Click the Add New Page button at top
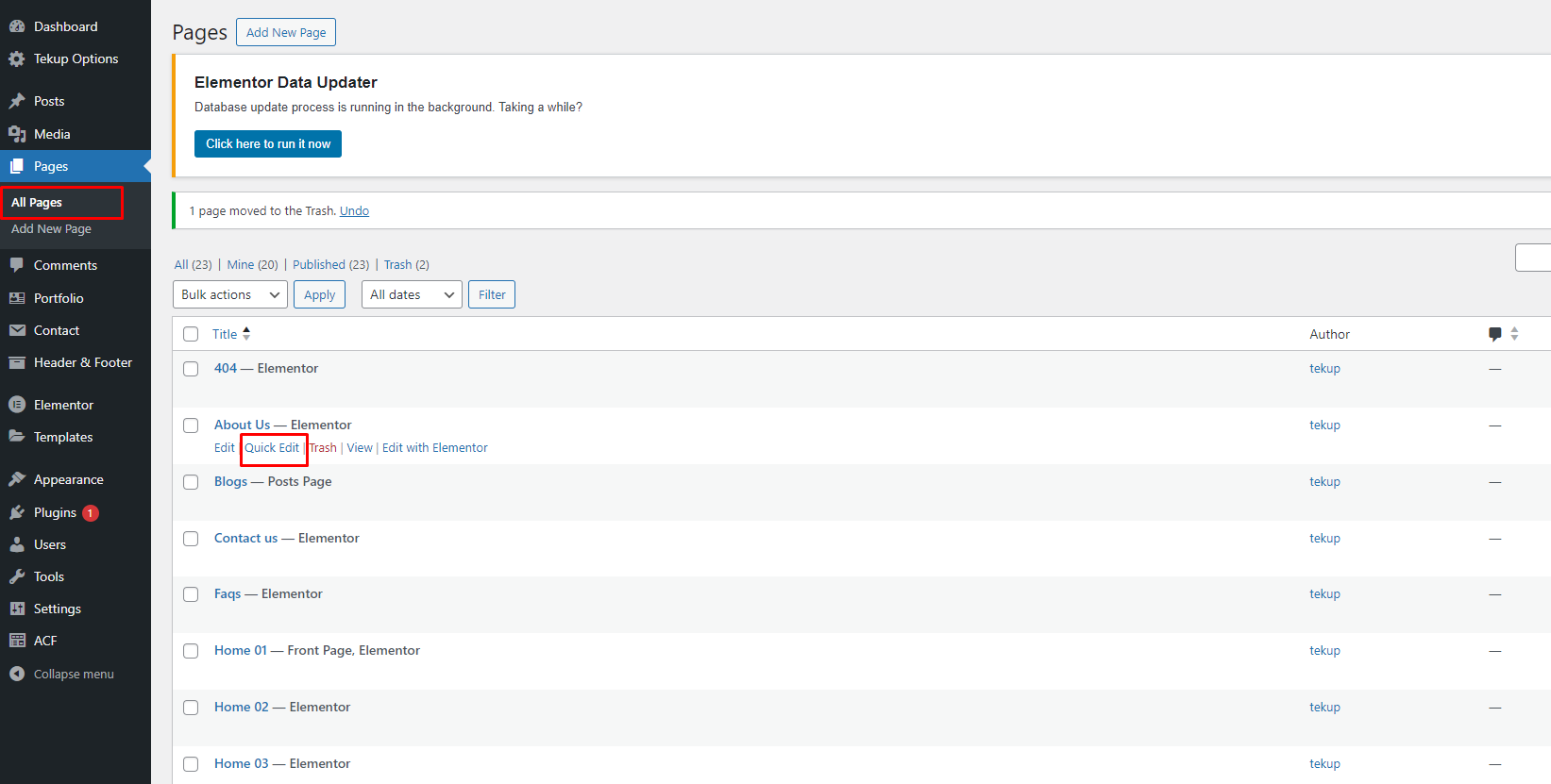 pyautogui.click(x=286, y=32)
